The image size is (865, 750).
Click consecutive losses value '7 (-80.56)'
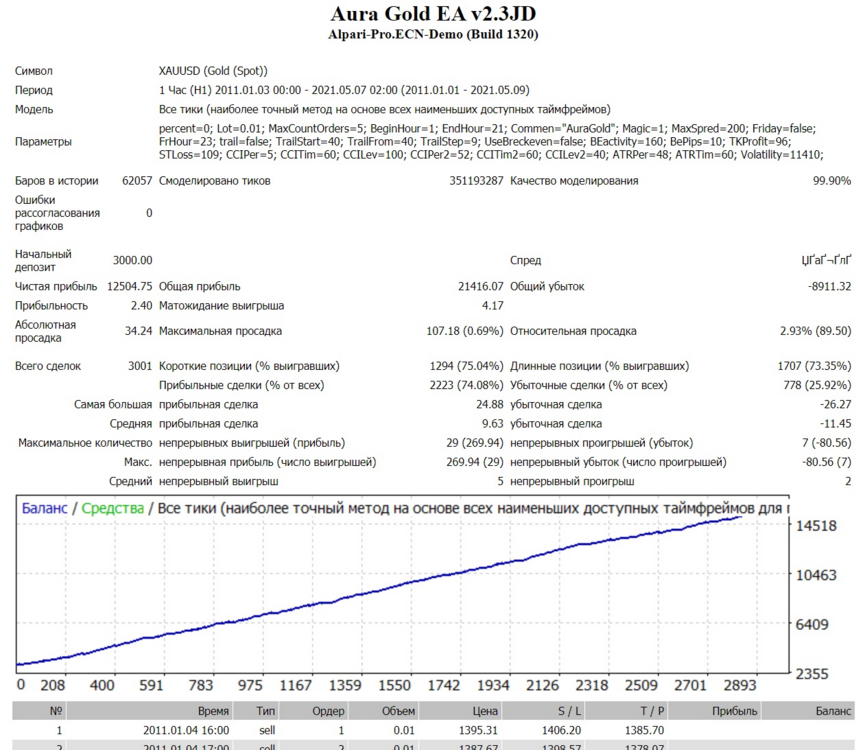[x=826, y=443]
